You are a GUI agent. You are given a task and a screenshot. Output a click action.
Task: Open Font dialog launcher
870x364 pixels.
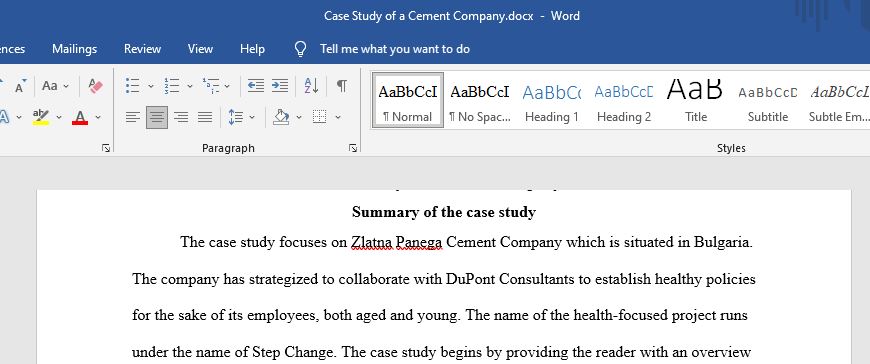[106, 148]
